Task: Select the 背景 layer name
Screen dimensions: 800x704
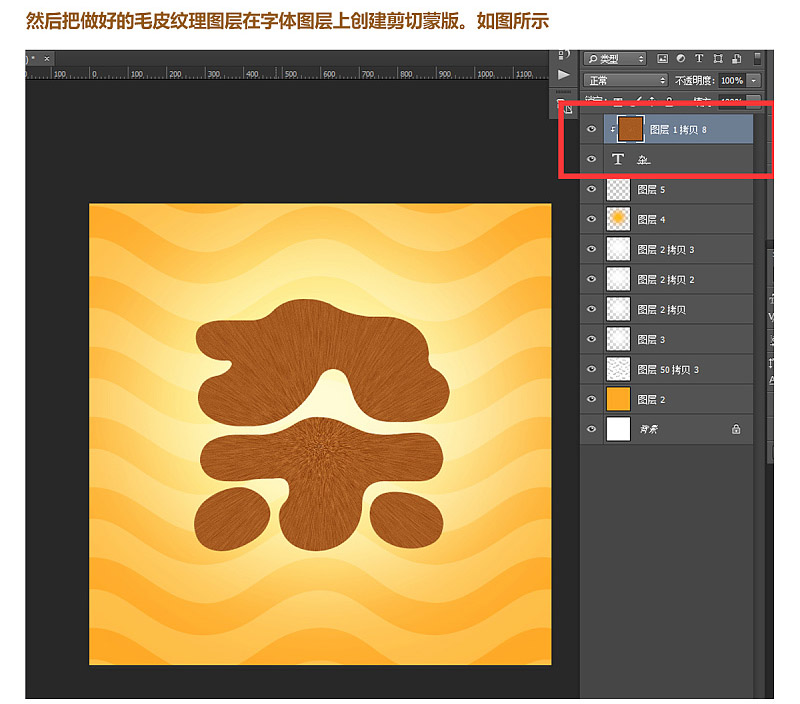Action: (648, 430)
